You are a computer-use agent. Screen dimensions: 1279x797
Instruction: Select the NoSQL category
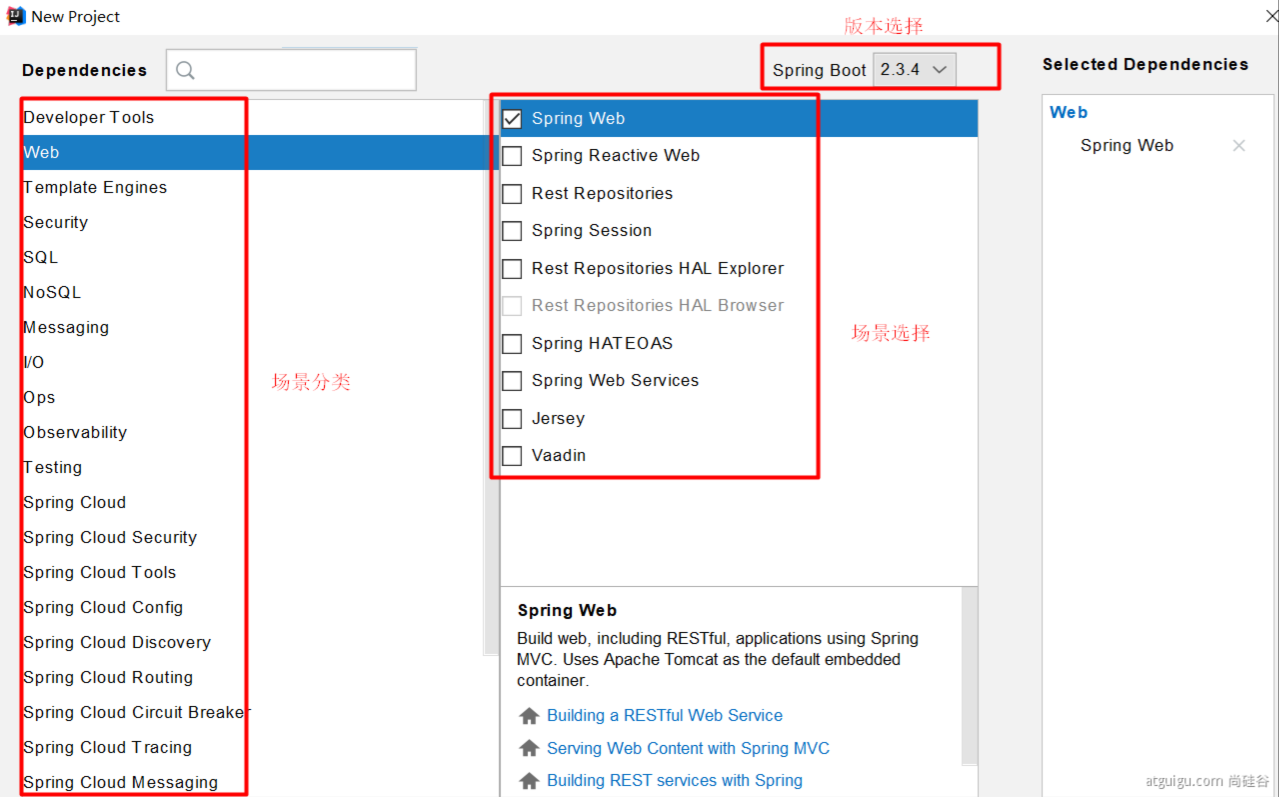[252, 293]
